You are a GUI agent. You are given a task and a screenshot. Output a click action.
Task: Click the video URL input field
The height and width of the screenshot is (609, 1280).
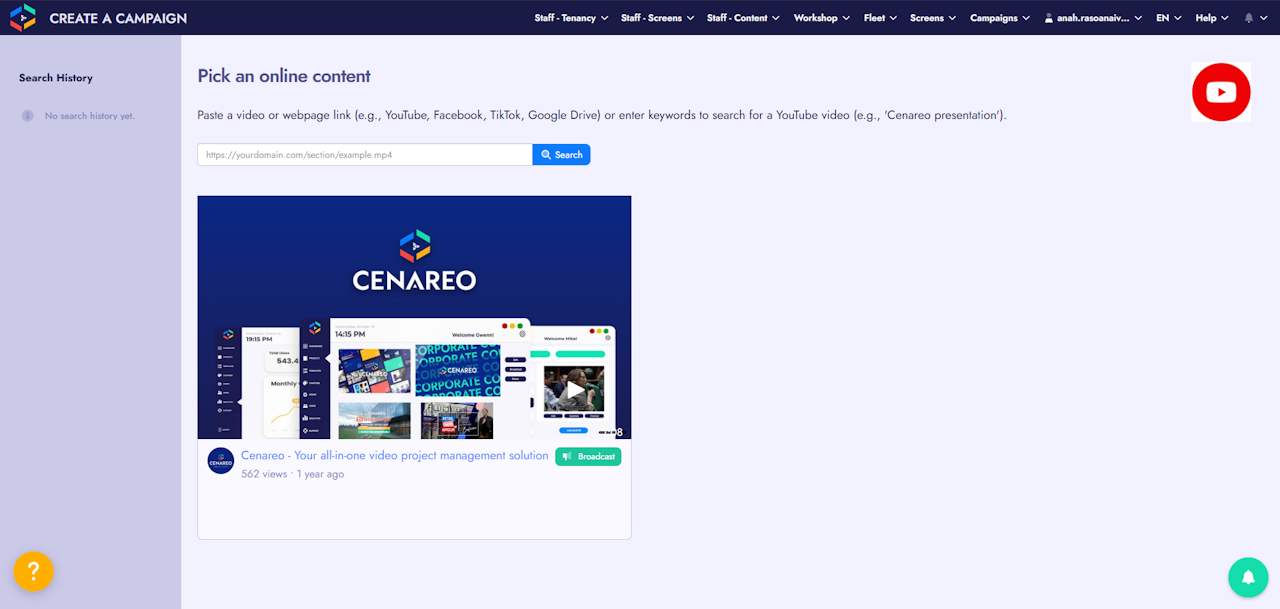tap(365, 155)
